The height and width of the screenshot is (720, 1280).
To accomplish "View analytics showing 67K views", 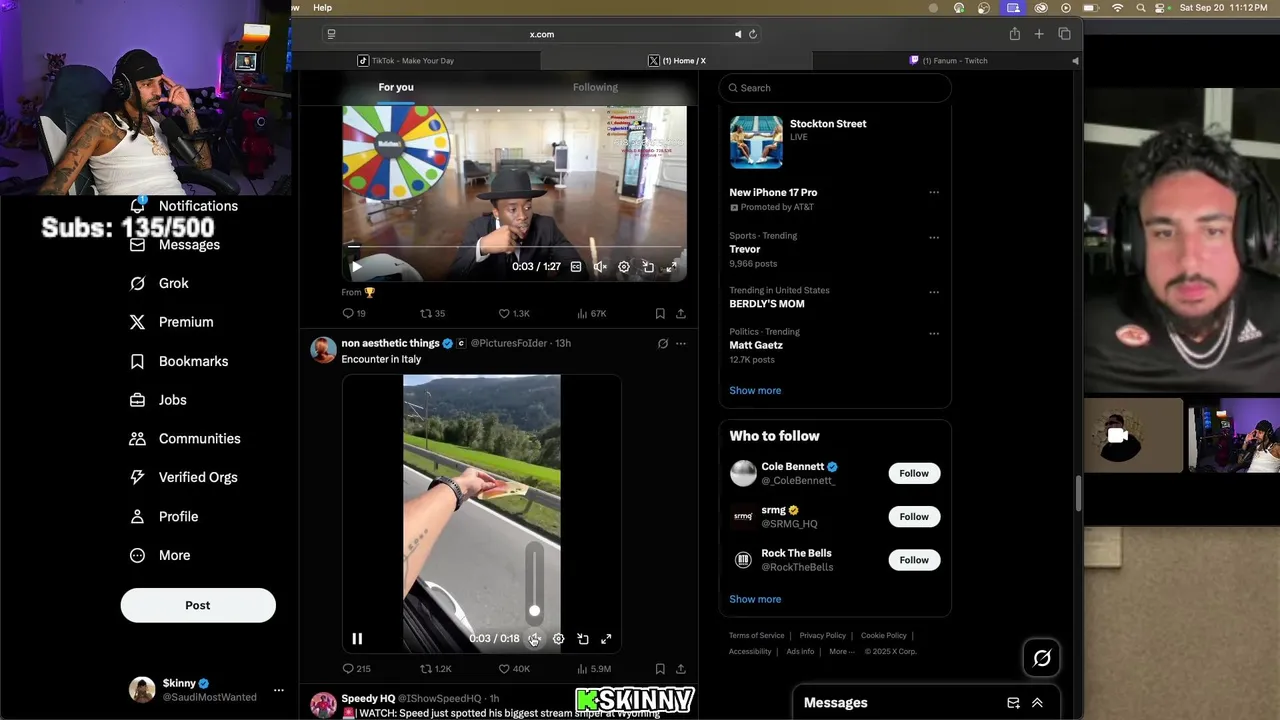I will [x=592, y=313].
